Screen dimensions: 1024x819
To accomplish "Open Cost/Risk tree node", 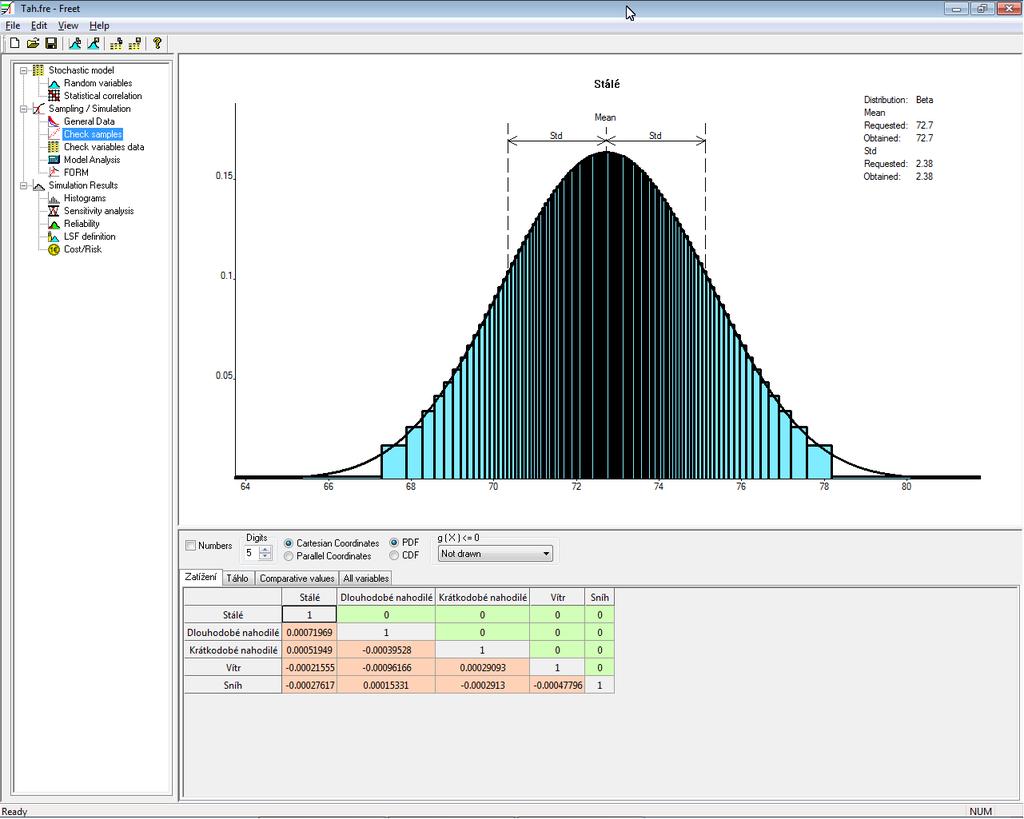I will 83,249.
